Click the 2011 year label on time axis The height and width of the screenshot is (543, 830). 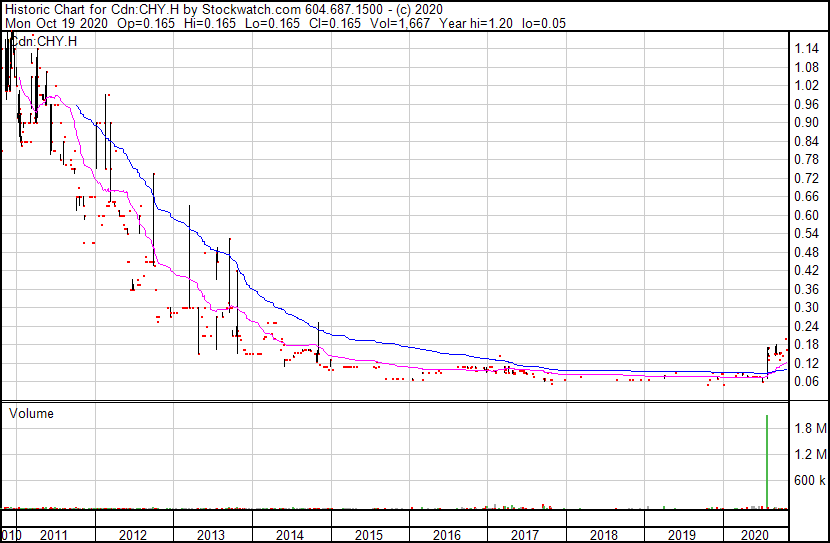click(x=54, y=535)
